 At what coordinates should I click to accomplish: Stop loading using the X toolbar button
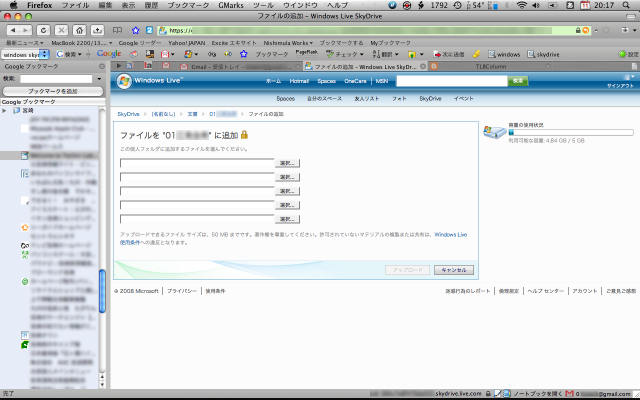click(x=61, y=30)
